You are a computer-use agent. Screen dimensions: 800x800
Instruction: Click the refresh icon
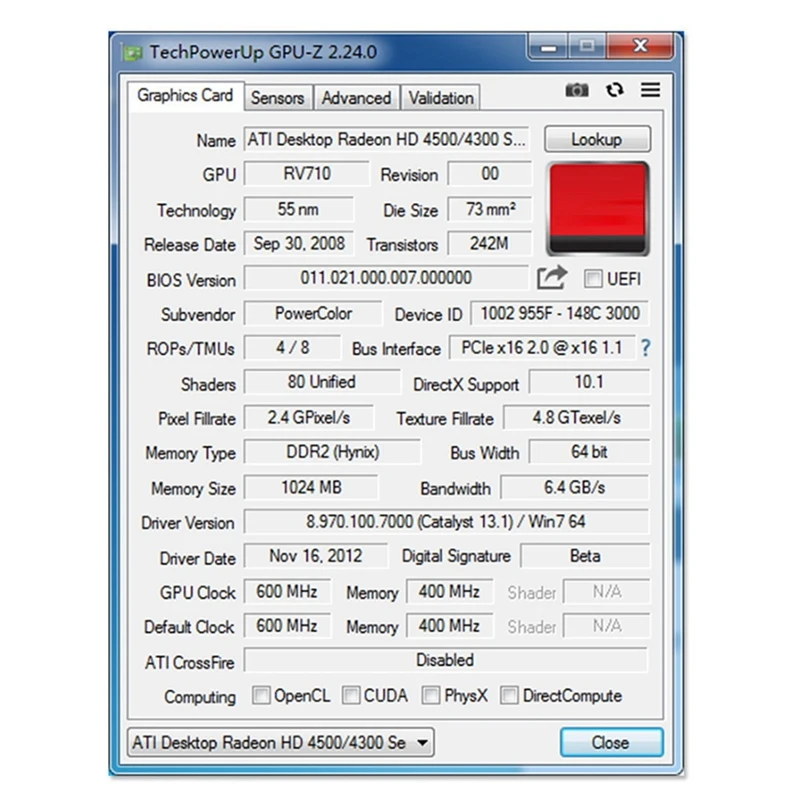[x=614, y=90]
